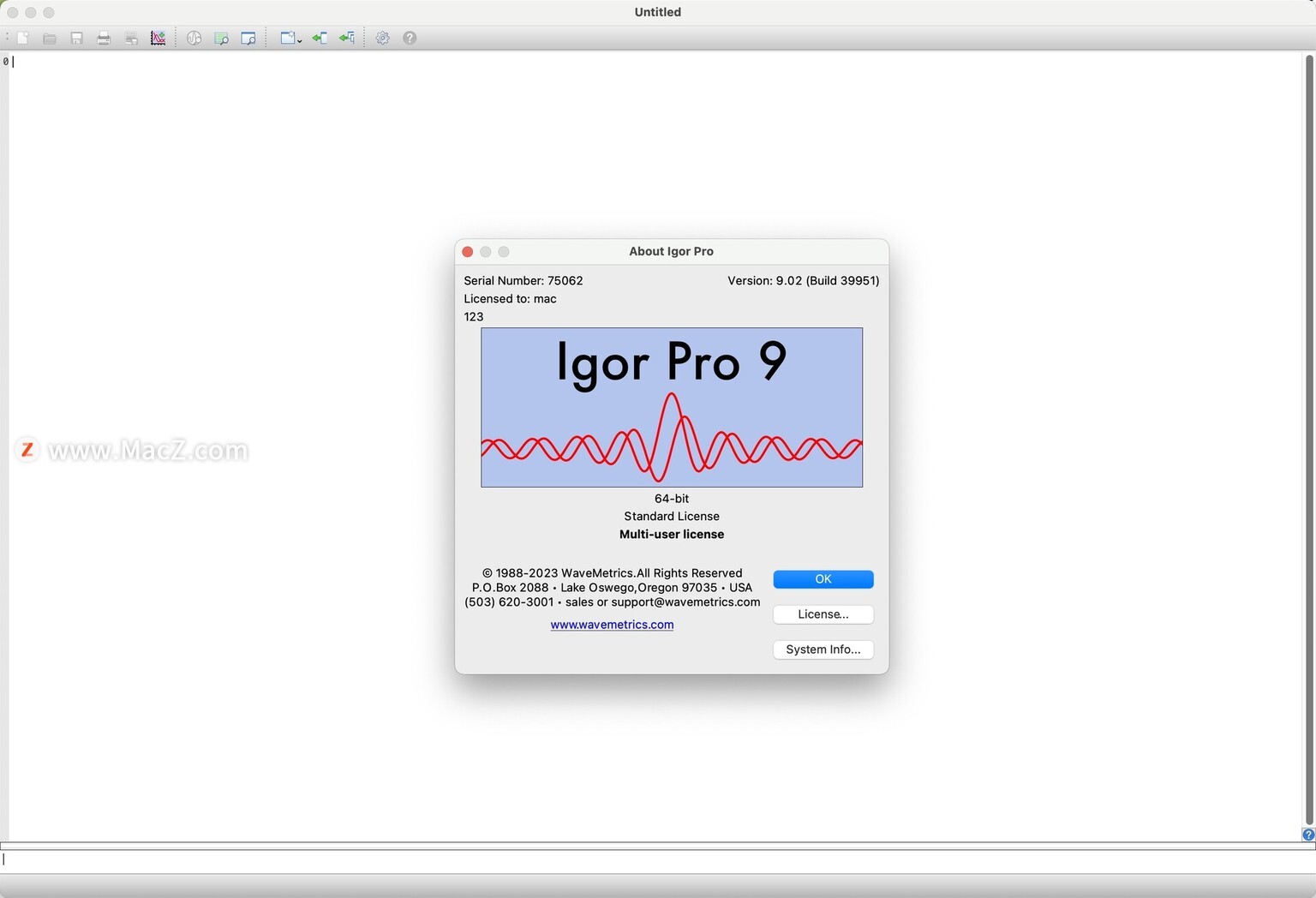Screen dimensions: 1316x898
Task: Click the toolbar drag handle dots
Action: click(8, 39)
